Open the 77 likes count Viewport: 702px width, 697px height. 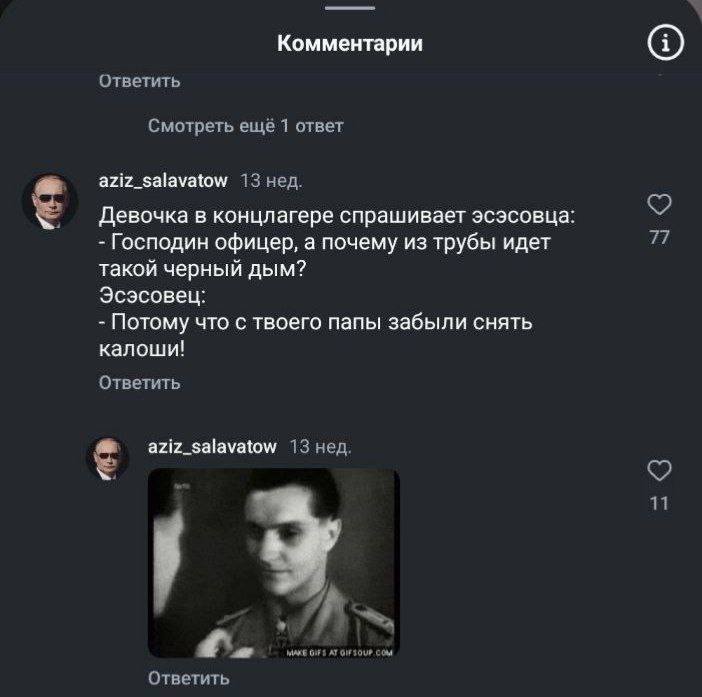(659, 238)
